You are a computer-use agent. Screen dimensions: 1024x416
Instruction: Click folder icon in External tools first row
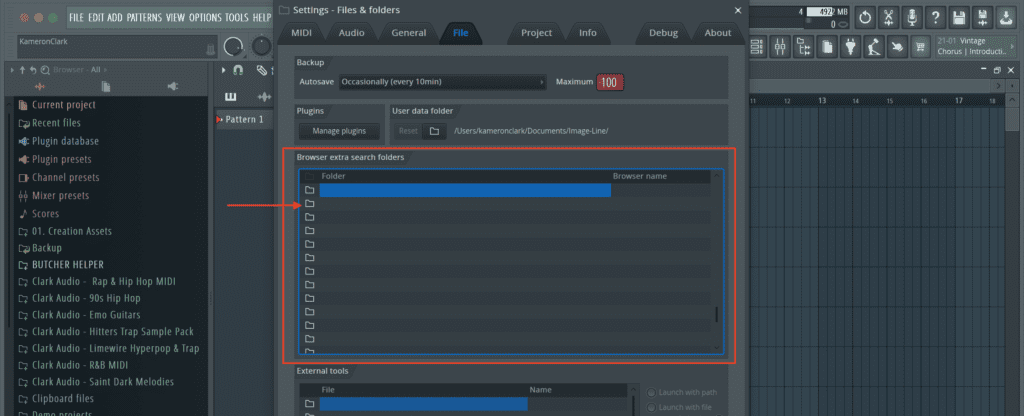[310, 404]
